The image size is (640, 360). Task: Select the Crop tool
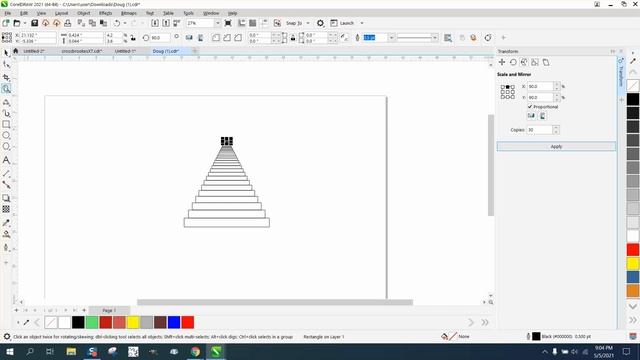[x=6, y=77]
